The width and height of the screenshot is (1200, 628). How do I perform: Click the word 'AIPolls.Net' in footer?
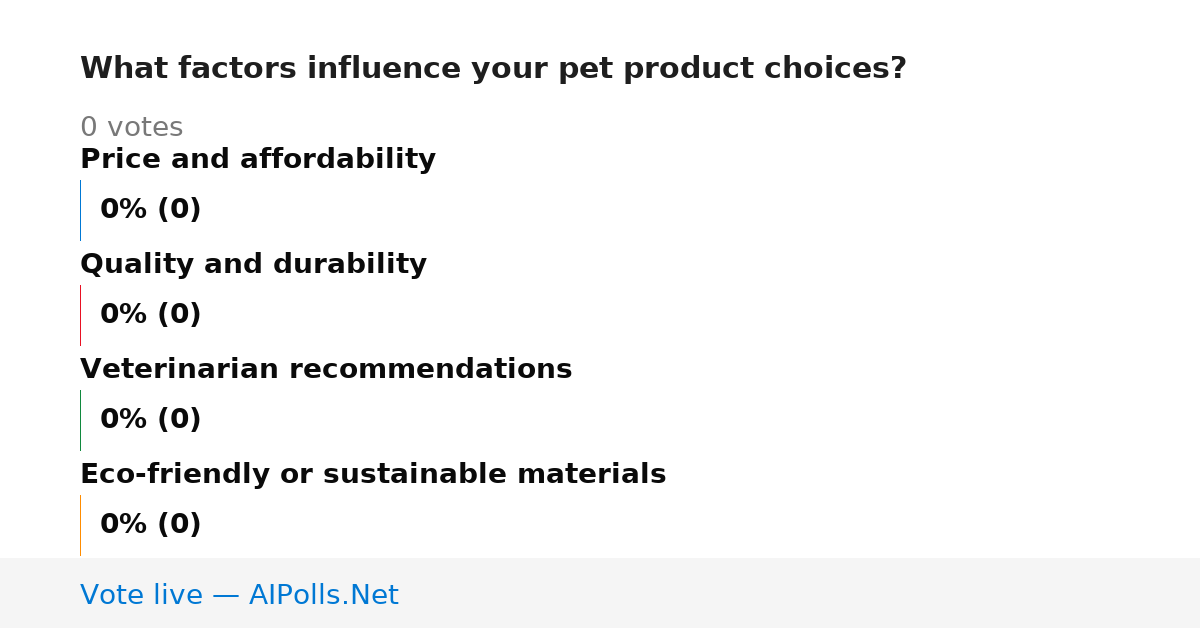point(324,595)
